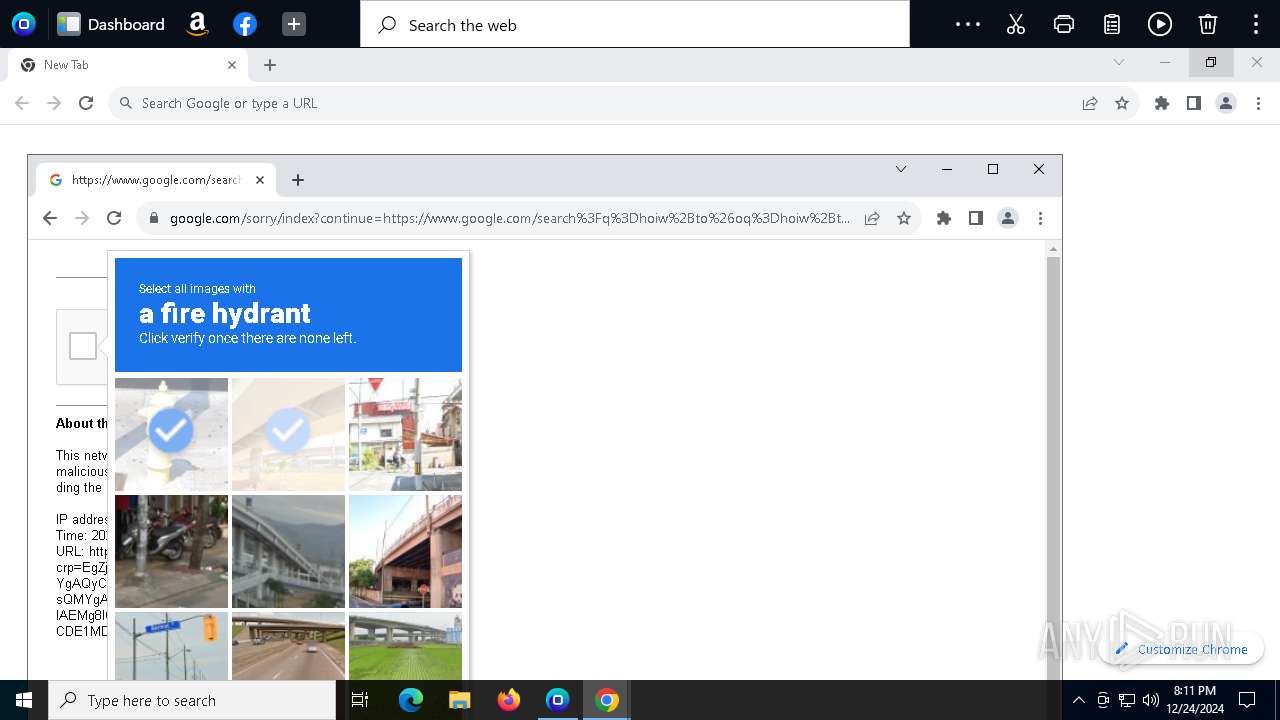Select the gray staircase overpass tile
Image resolution: width=1280 pixels, height=720 pixels.
click(x=288, y=551)
